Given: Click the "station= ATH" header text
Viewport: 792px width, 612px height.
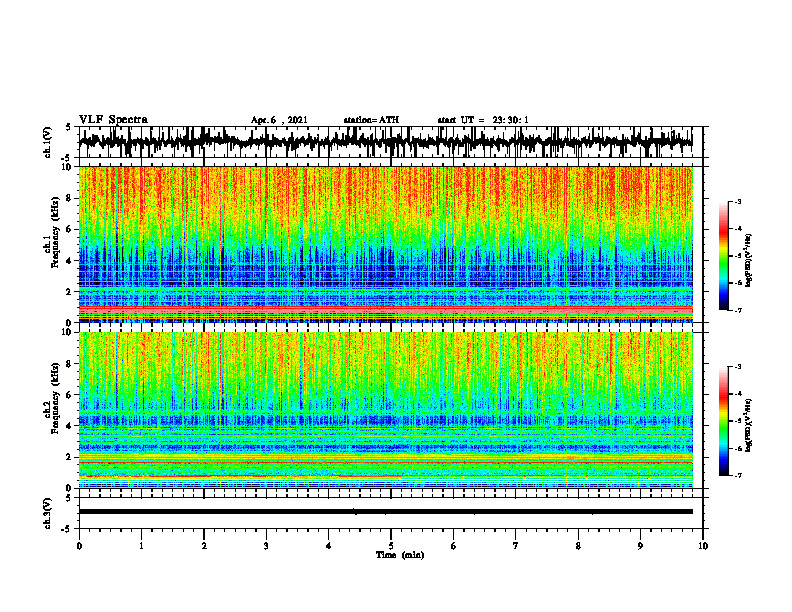Looking at the screenshot, I should pos(371,120).
